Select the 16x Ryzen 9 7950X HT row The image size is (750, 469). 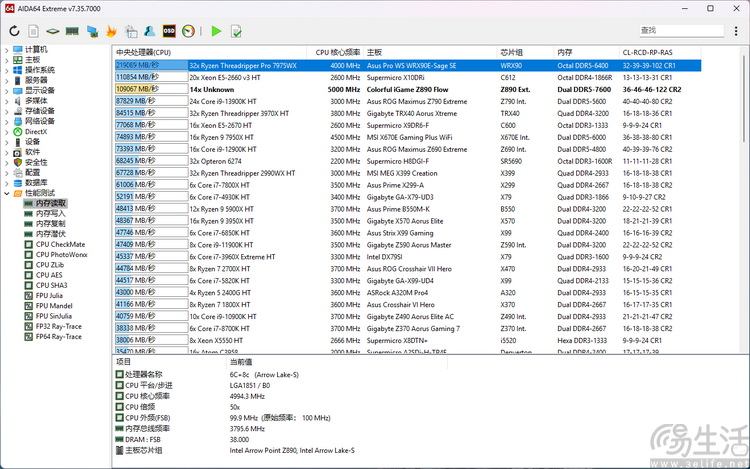click(408, 137)
